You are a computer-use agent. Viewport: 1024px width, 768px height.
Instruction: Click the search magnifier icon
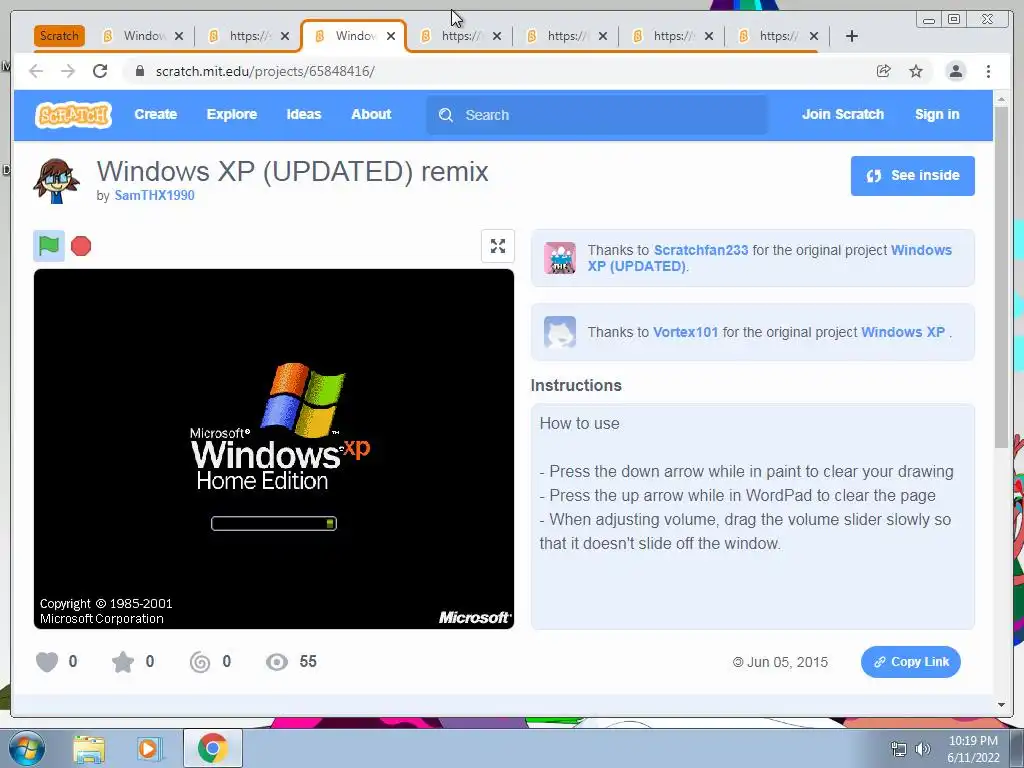(446, 115)
